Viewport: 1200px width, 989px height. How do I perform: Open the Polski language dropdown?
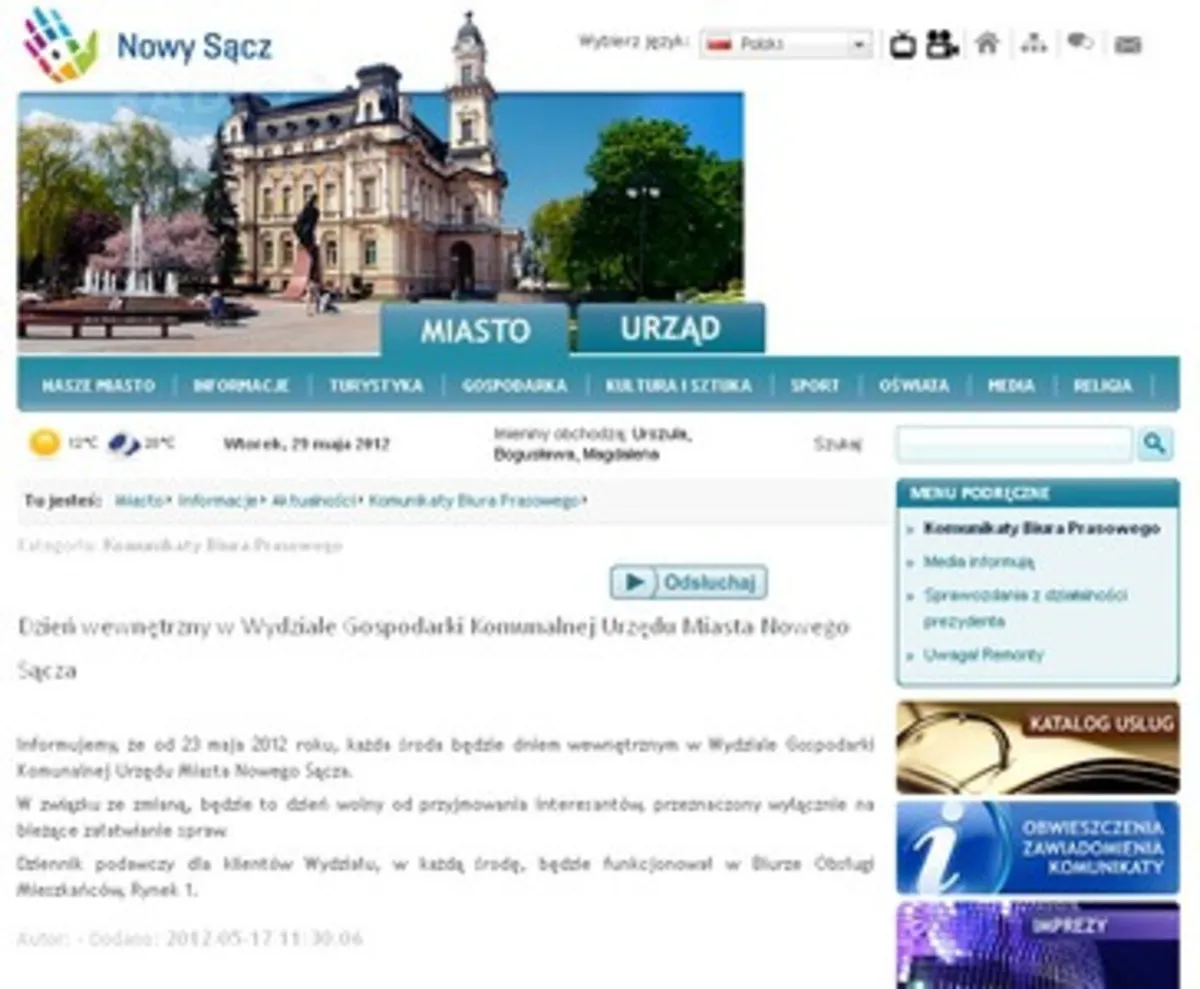click(x=785, y=44)
